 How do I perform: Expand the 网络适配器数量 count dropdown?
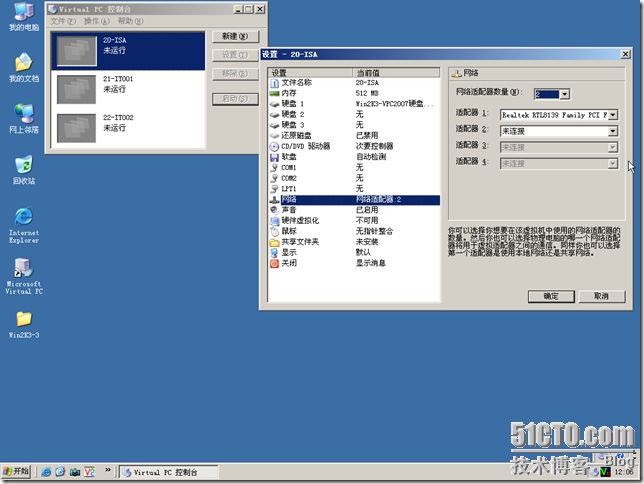[x=565, y=94]
